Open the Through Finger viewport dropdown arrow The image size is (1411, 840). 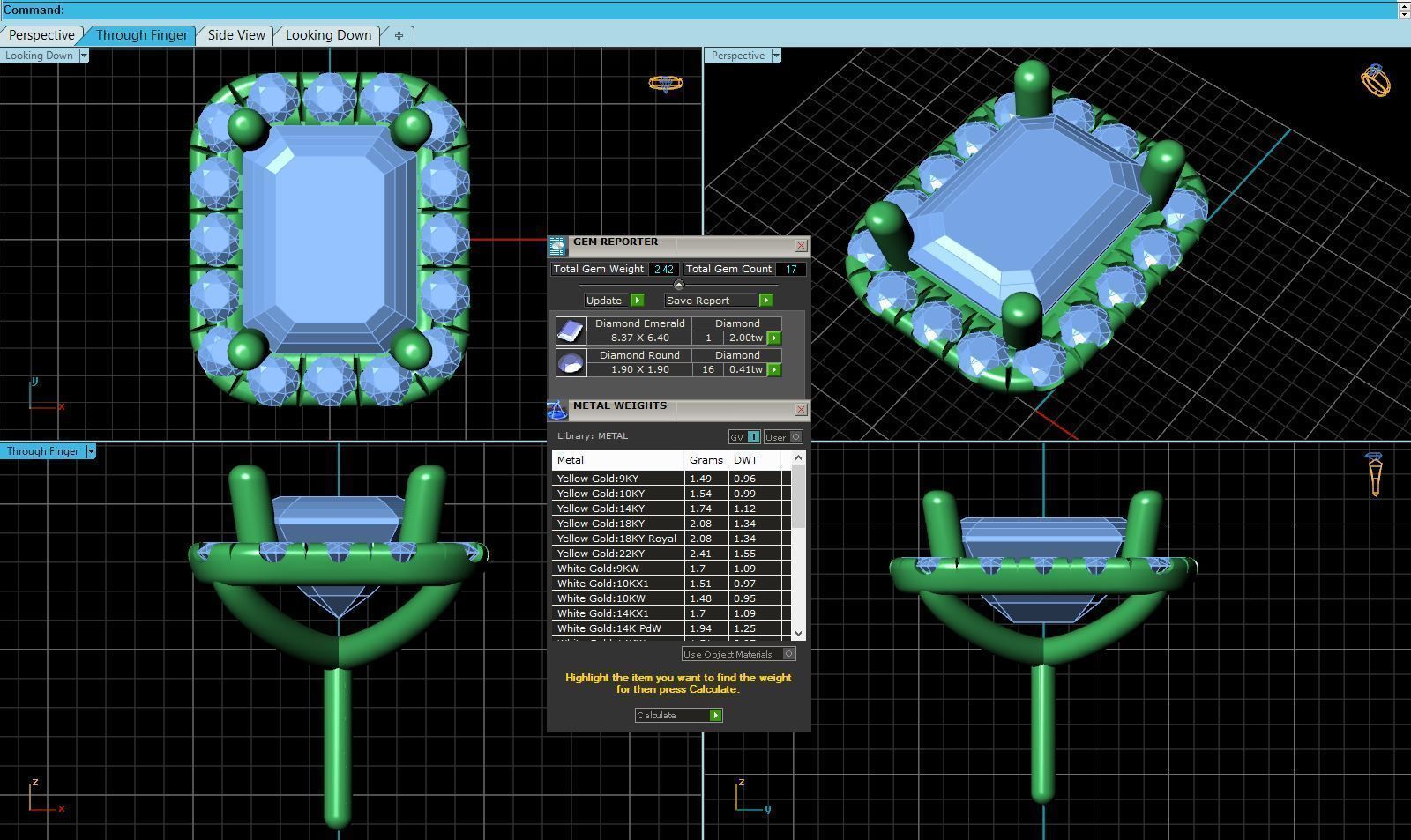[91, 451]
